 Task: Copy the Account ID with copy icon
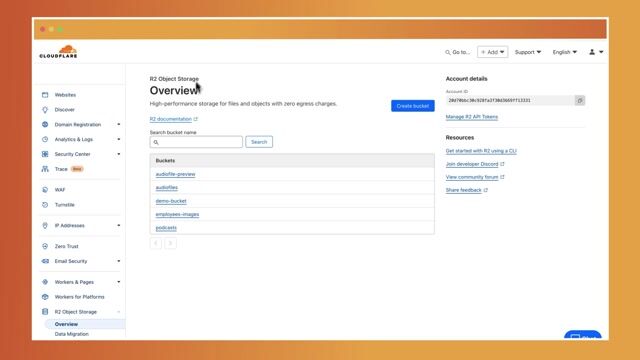[580, 100]
